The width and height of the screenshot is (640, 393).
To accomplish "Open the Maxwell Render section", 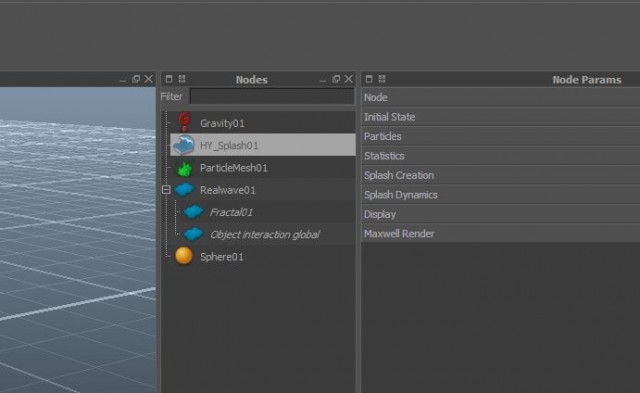I will [500, 233].
